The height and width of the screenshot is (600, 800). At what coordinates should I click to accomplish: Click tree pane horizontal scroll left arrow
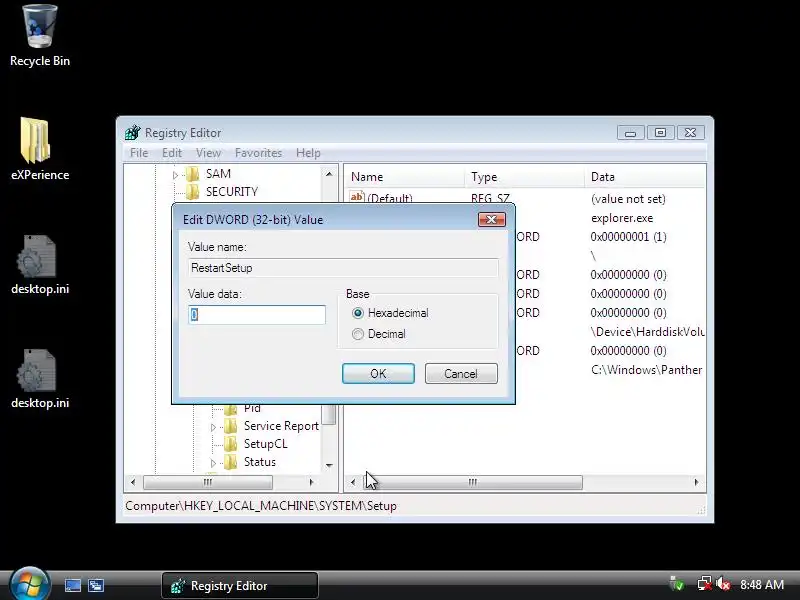133,482
